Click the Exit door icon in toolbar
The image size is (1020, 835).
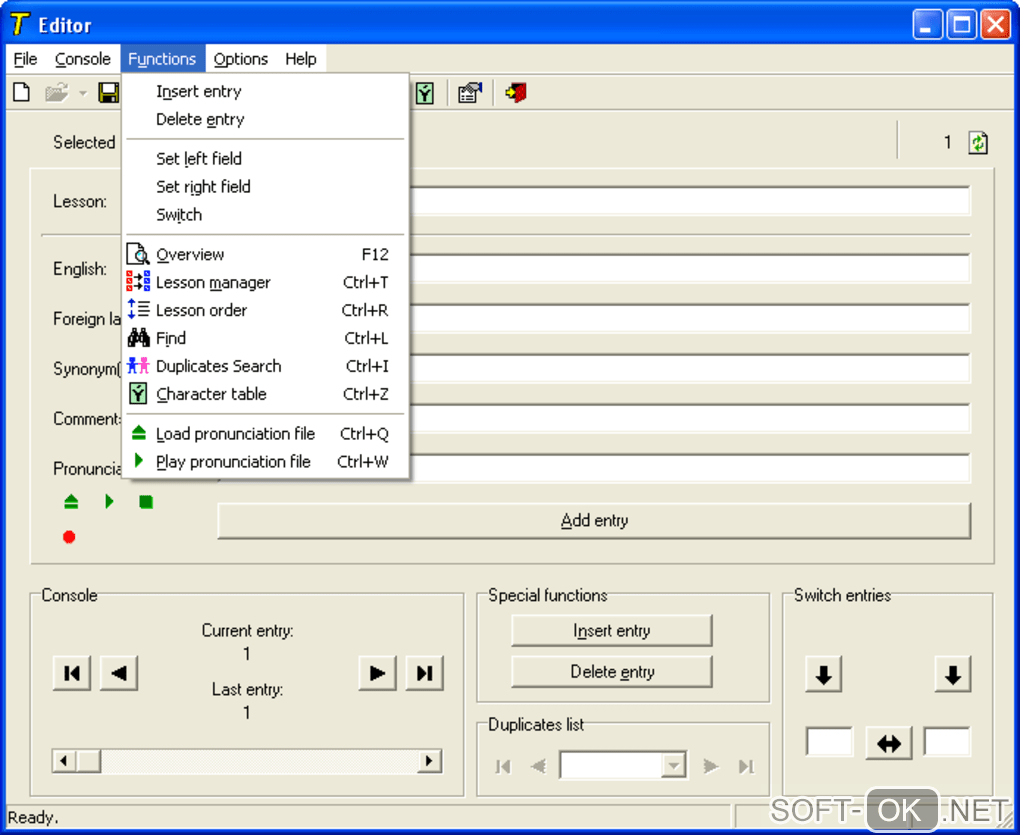click(x=516, y=93)
